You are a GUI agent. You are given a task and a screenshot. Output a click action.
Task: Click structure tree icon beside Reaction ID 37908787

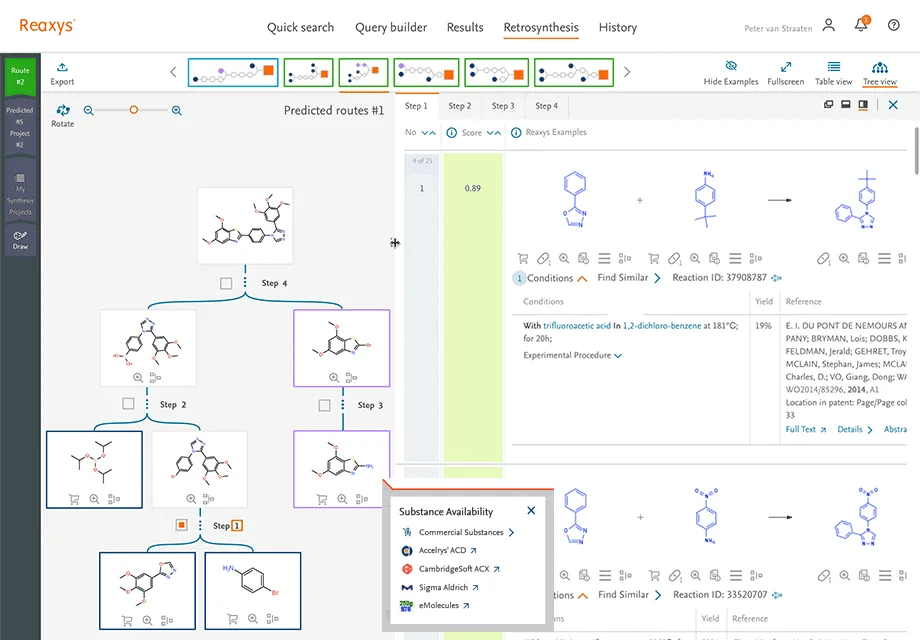click(777, 278)
